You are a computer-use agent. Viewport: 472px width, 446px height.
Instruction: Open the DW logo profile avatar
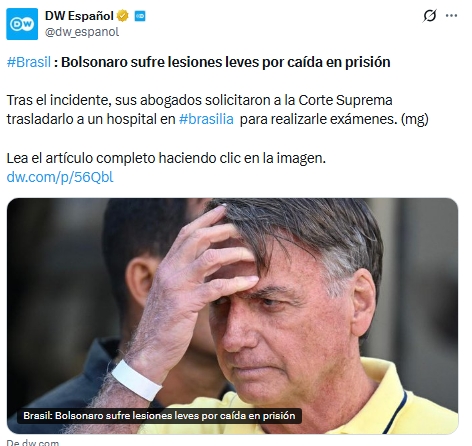tap(22, 24)
